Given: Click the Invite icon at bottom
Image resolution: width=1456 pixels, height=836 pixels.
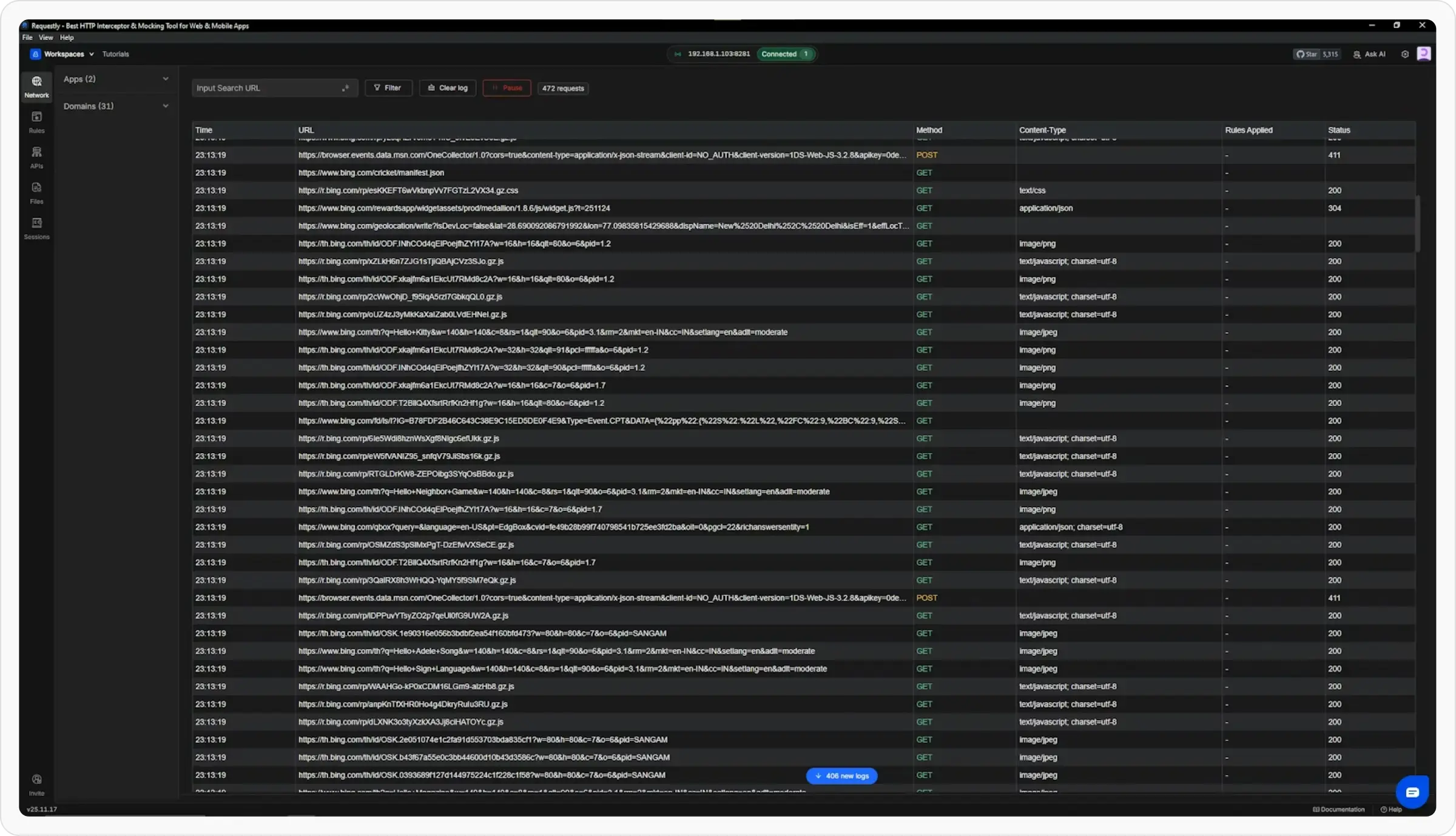Looking at the screenshot, I should pos(36,783).
